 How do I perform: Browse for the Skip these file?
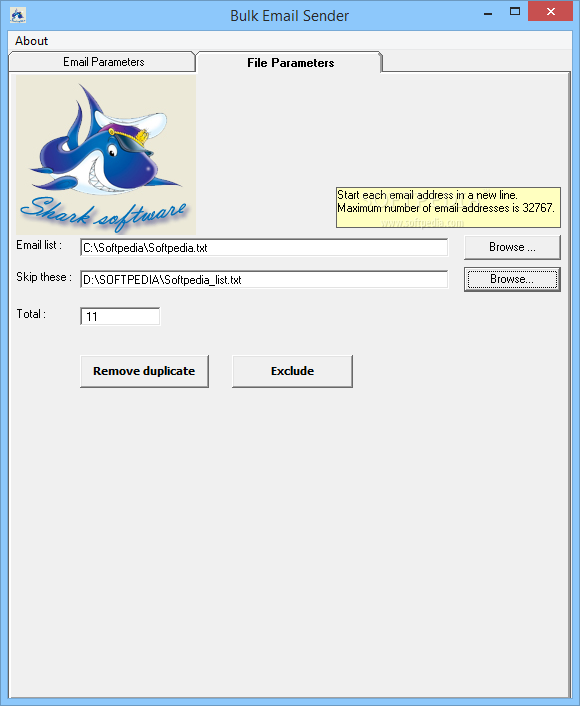[x=512, y=279]
